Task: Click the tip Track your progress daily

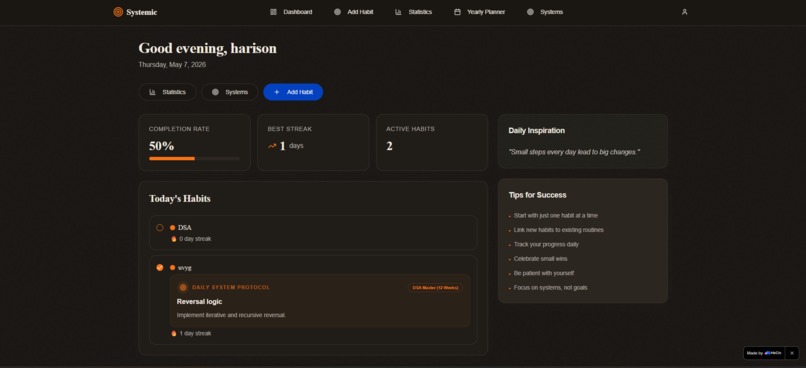Action: coord(546,245)
